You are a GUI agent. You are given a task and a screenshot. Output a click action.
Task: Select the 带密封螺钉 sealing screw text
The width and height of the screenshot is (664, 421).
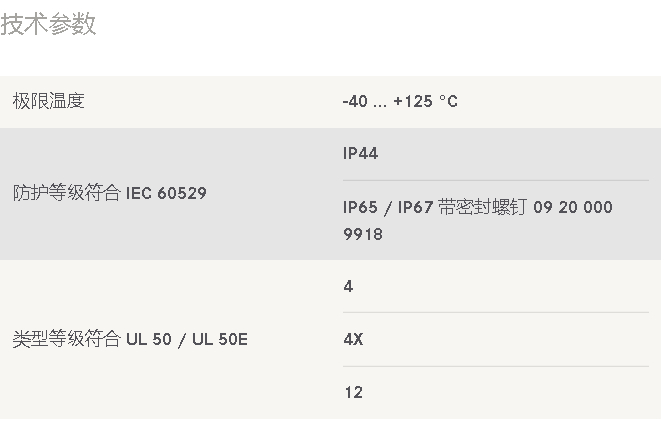click(483, 208)
